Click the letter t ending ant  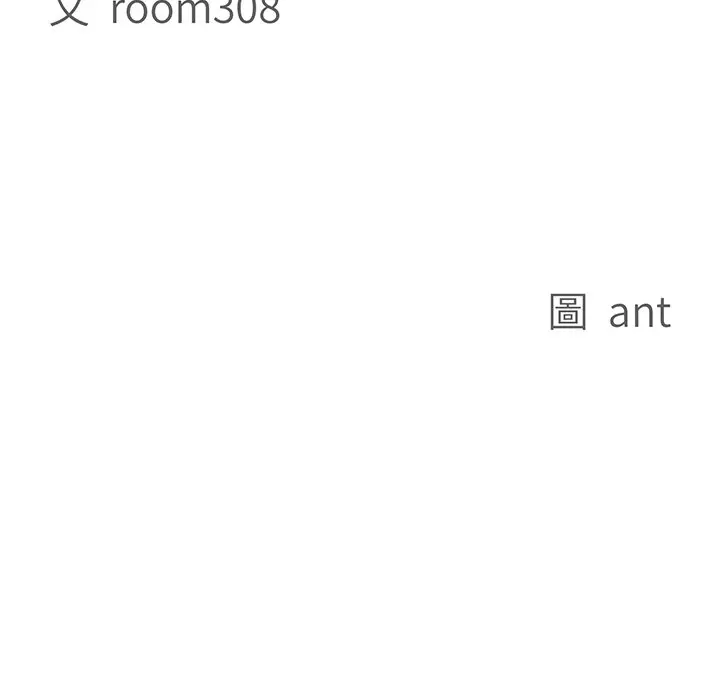[x=663, y=313]
